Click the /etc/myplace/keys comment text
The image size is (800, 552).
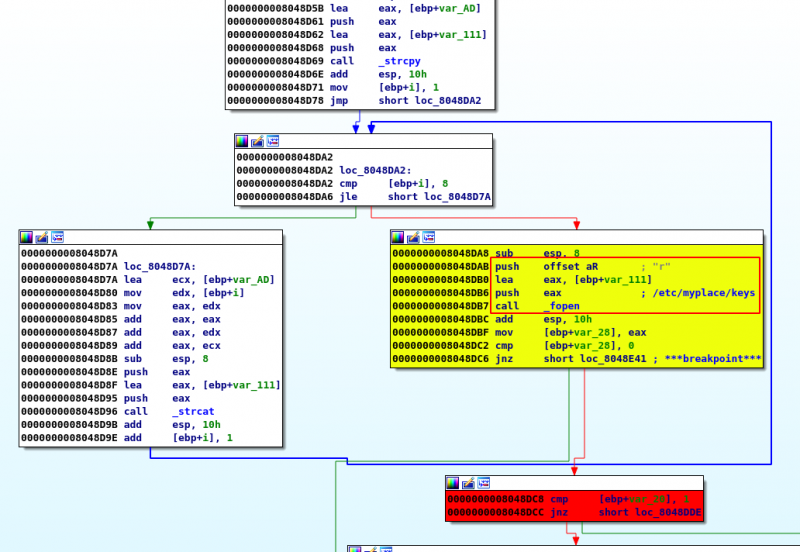tap(704, 292)
